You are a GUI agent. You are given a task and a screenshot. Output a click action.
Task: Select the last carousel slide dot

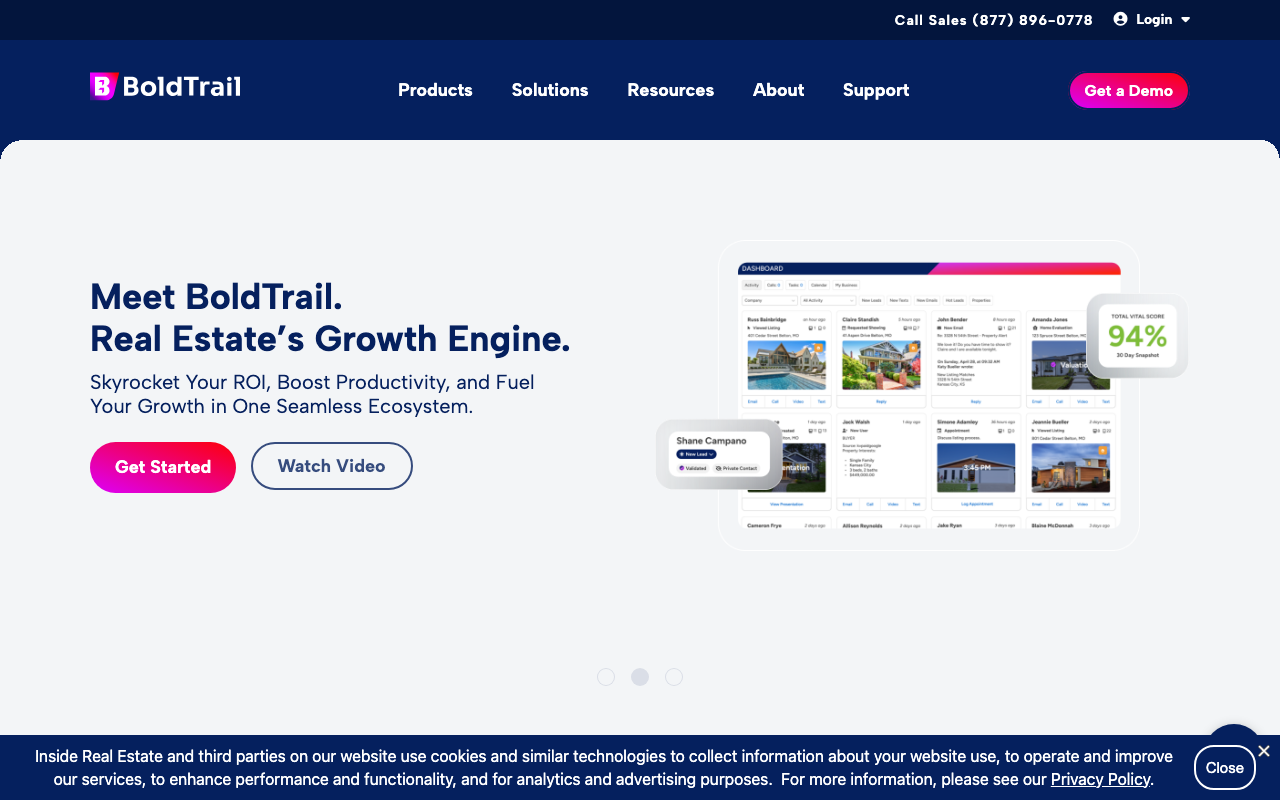click(674, 677)
